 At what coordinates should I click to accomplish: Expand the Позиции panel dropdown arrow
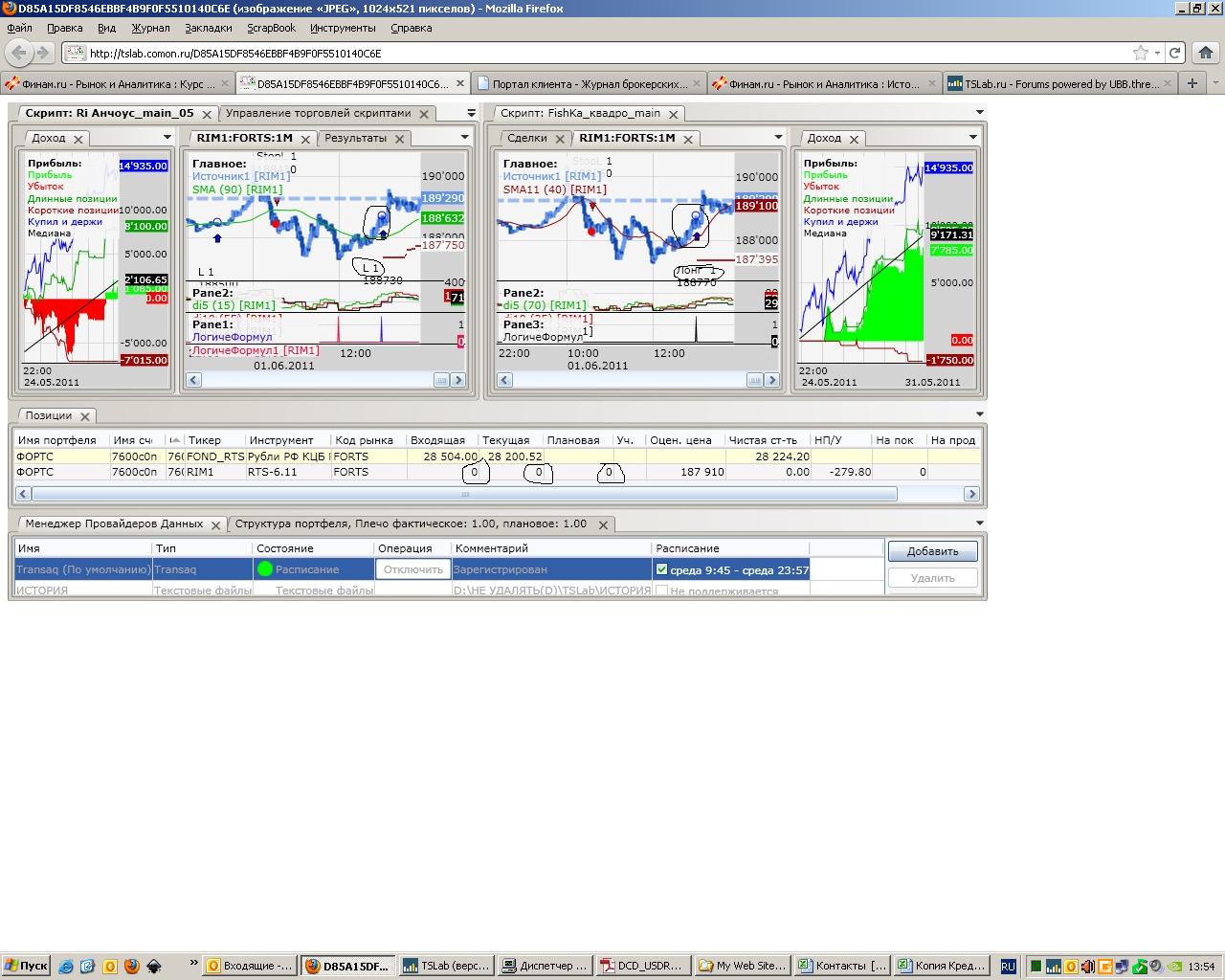[x=979, y=415]
